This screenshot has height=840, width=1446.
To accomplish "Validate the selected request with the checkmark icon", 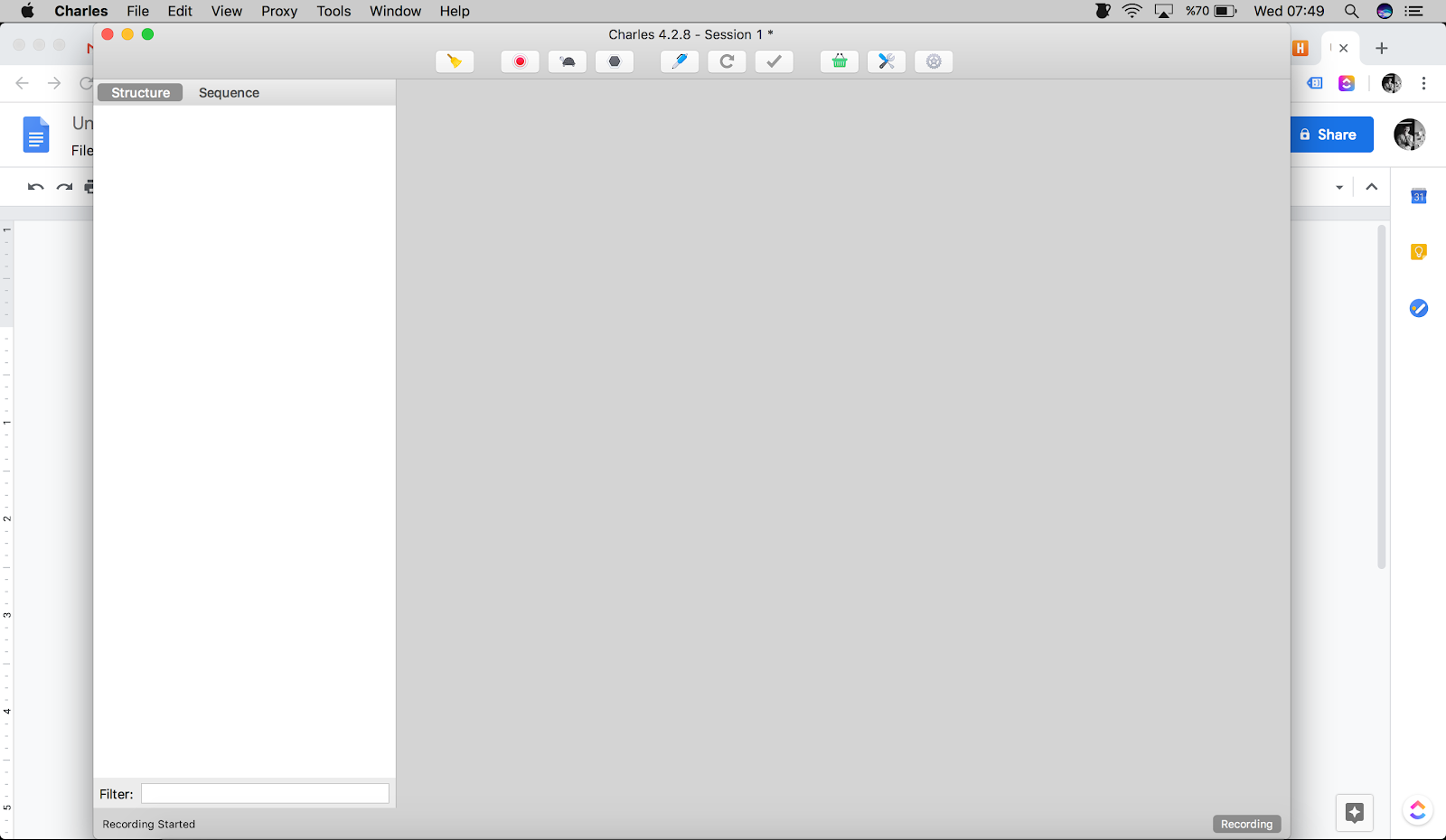I will [x=774, y=61].
